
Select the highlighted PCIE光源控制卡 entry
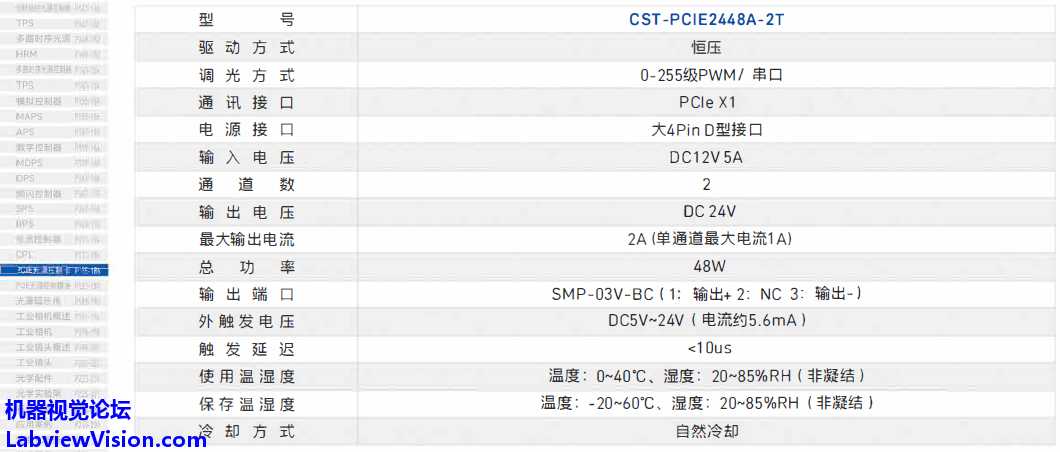(x=54, y=270)
